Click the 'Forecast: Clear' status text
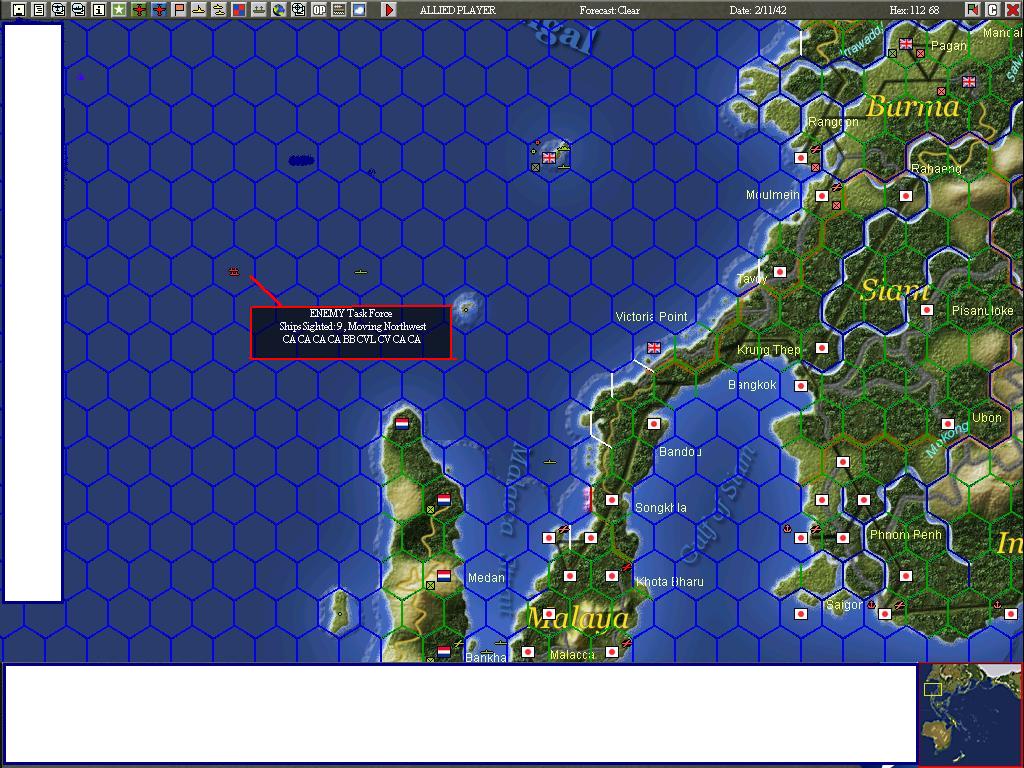 click(x=609, y=10)
